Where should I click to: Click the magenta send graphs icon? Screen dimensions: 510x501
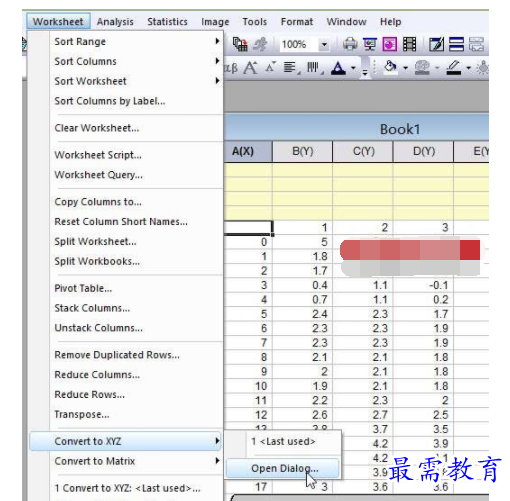(390, 44)
